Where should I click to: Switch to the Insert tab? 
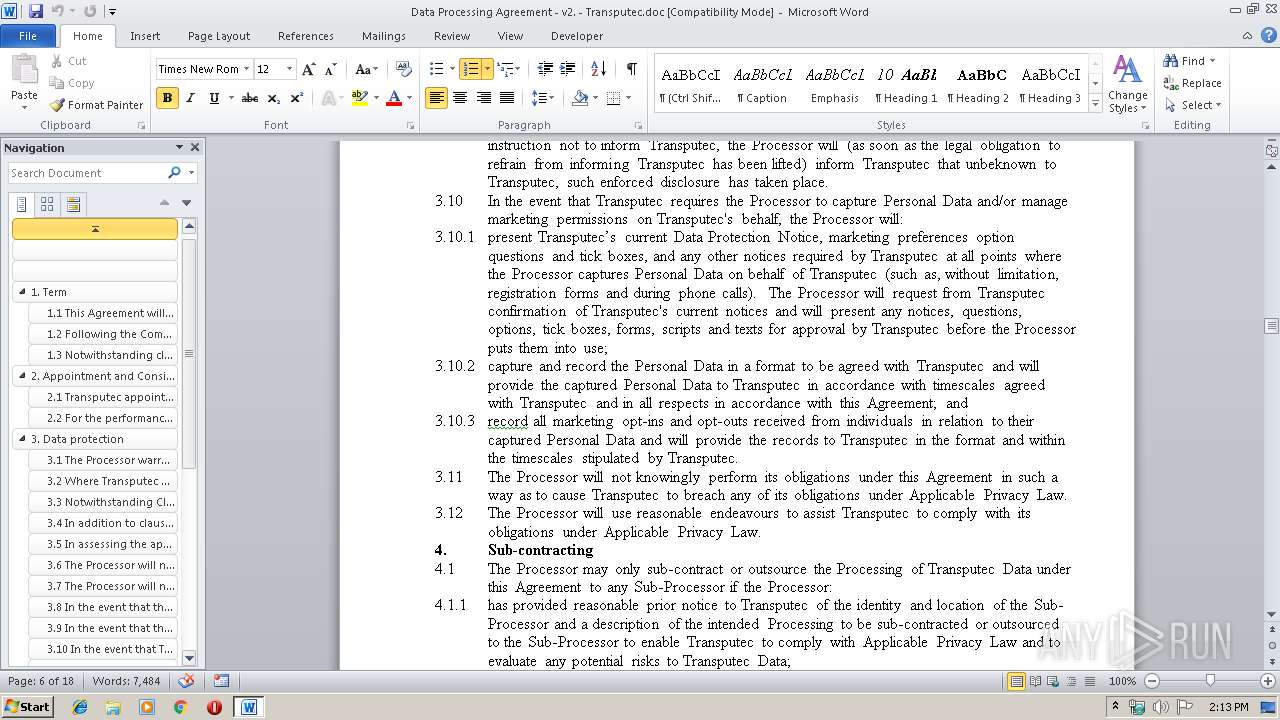(x=145, y=36)
